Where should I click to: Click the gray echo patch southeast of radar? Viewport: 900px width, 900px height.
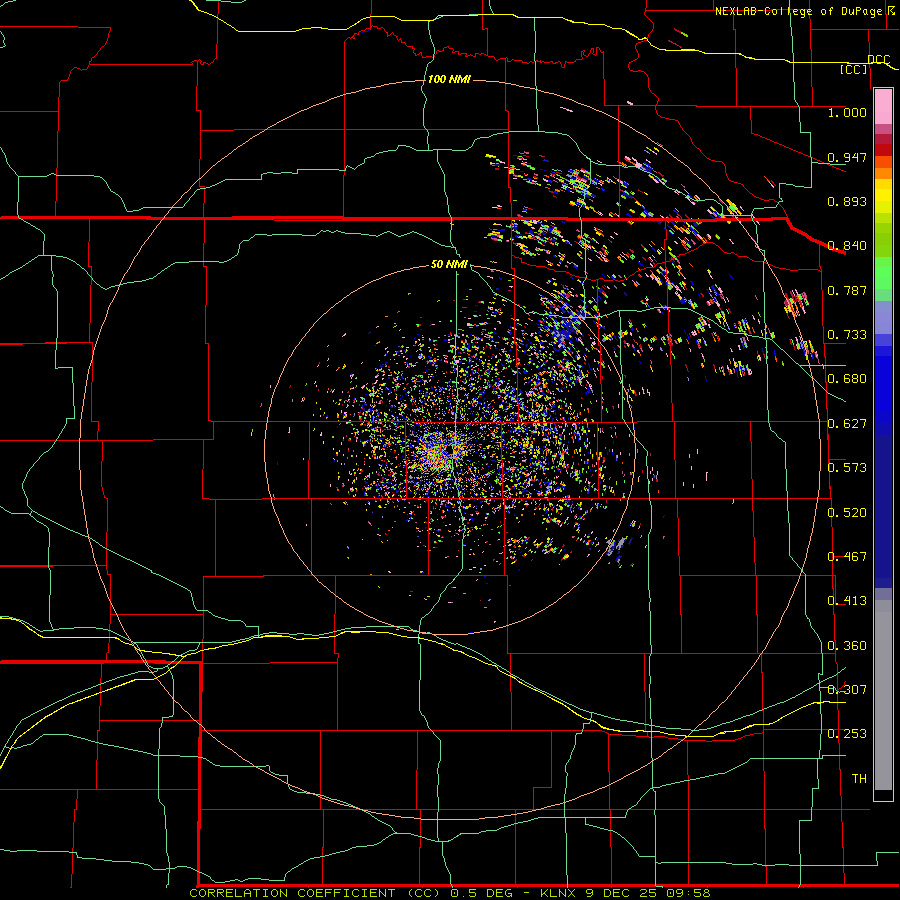tap(616, 545)
